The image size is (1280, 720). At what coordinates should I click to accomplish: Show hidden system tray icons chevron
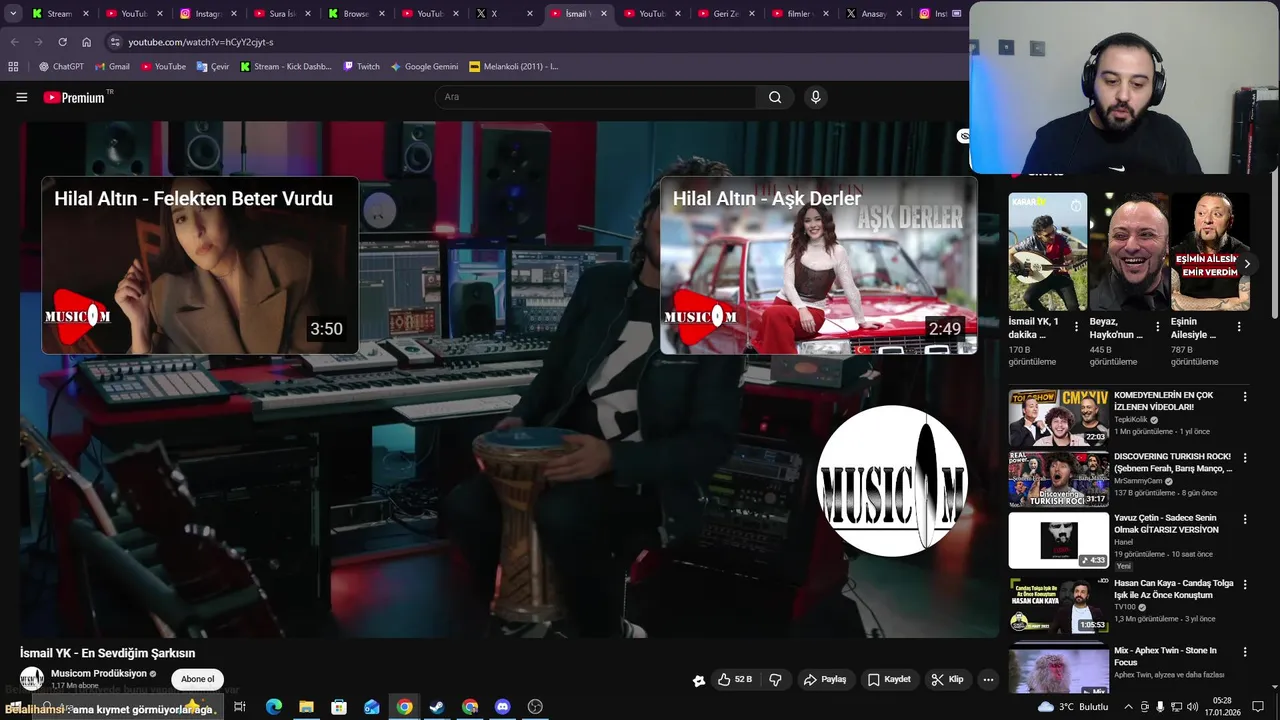click(1129, 706)
